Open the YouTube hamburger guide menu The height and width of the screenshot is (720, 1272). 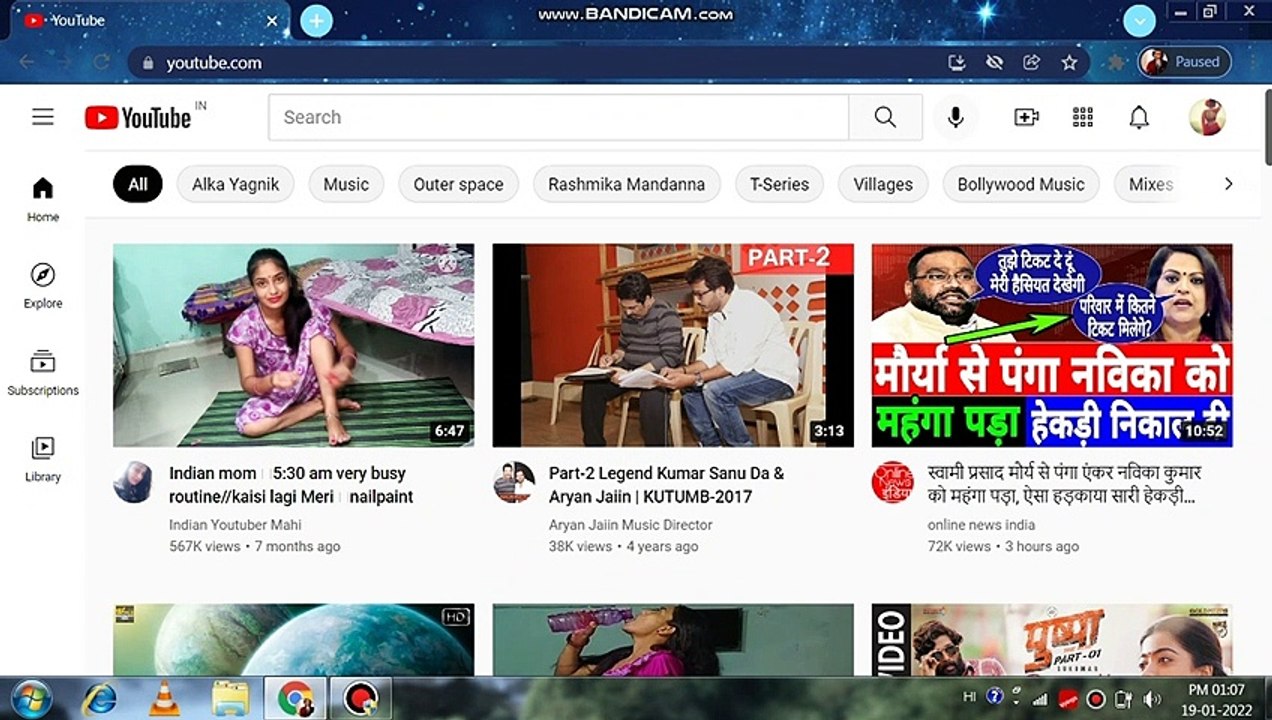43,117
